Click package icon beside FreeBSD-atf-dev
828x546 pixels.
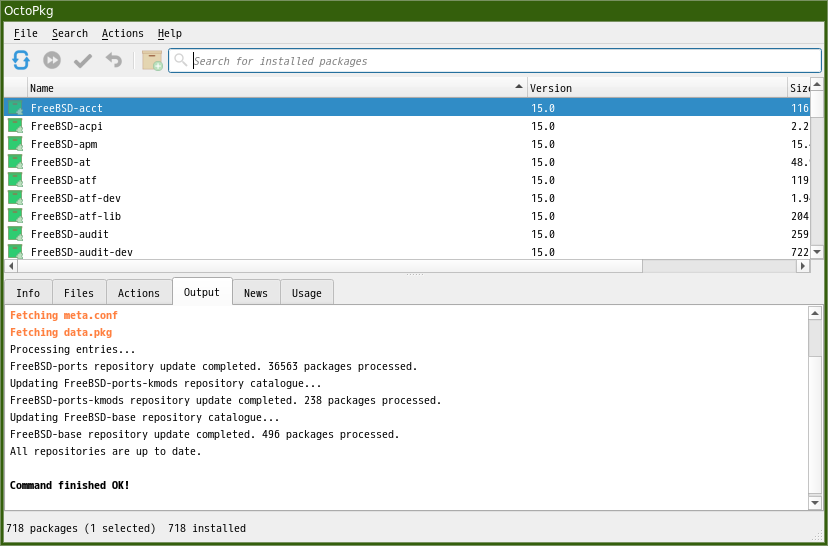tap(15, 197)
